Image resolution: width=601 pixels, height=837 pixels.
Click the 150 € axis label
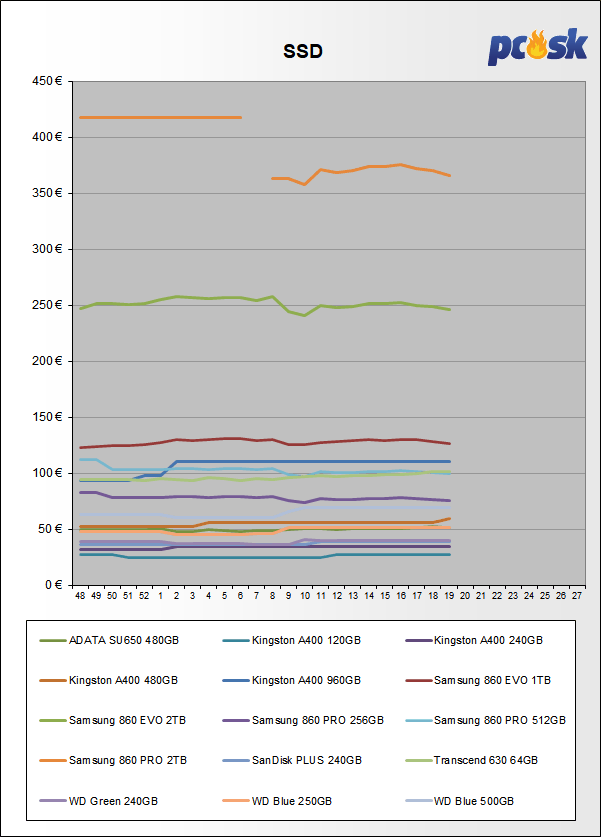47,417
